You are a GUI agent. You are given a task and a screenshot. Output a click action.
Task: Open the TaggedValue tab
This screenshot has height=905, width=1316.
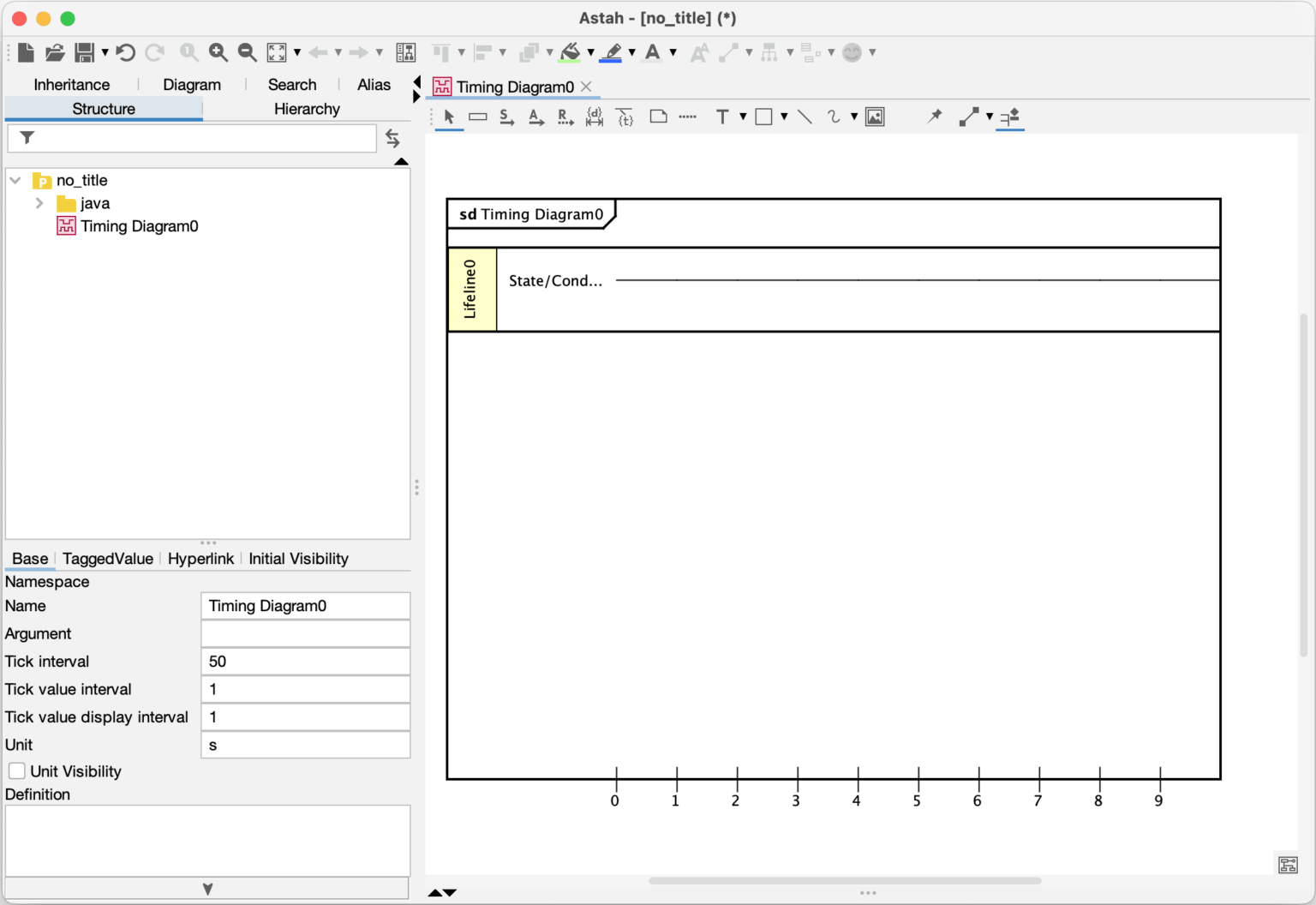click(x=107, y=558)
